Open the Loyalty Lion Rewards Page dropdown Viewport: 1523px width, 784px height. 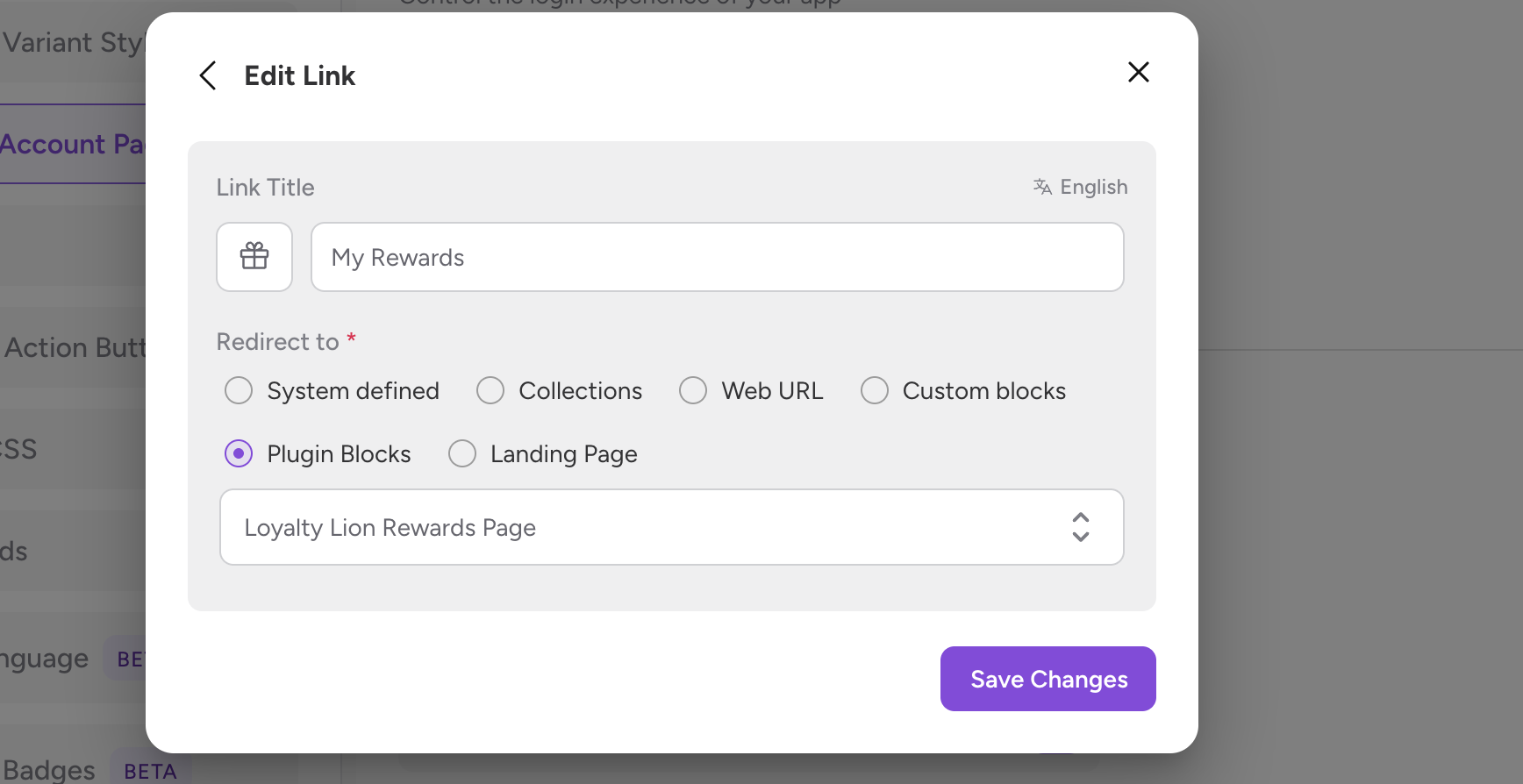[671, 527]
